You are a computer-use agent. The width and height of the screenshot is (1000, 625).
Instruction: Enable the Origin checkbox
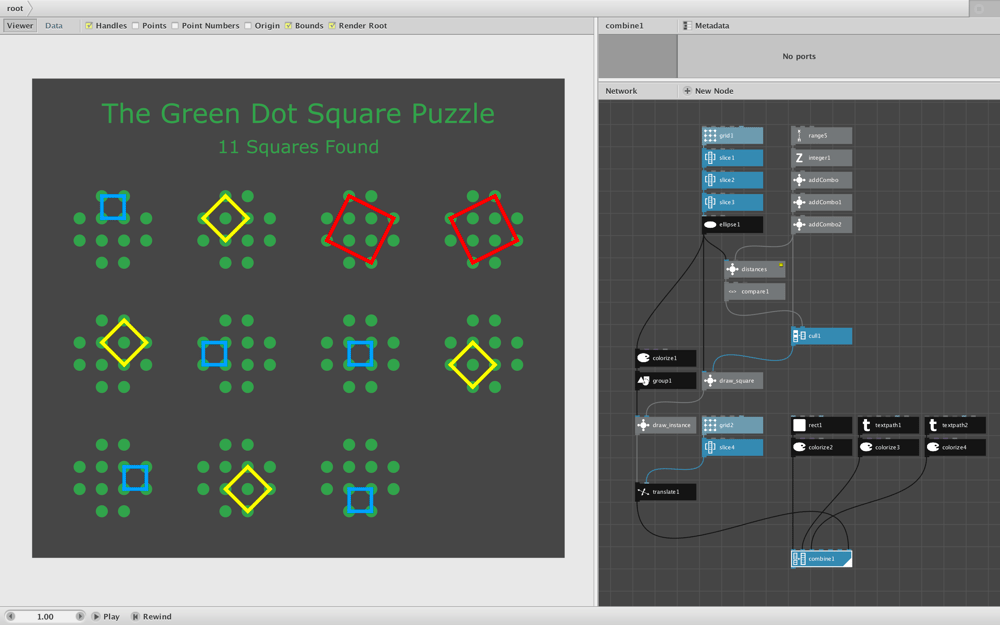[247, 26]
